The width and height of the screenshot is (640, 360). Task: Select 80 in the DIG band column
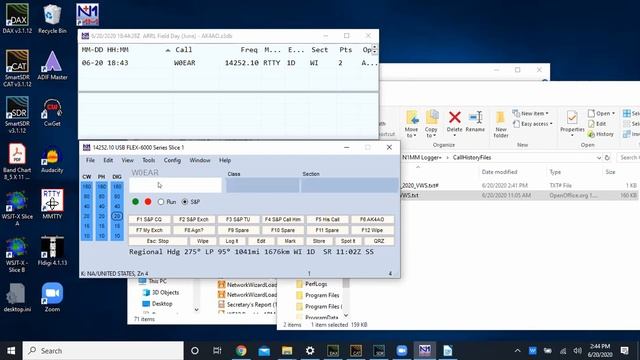pyautogui.click(x=117, y=196)
